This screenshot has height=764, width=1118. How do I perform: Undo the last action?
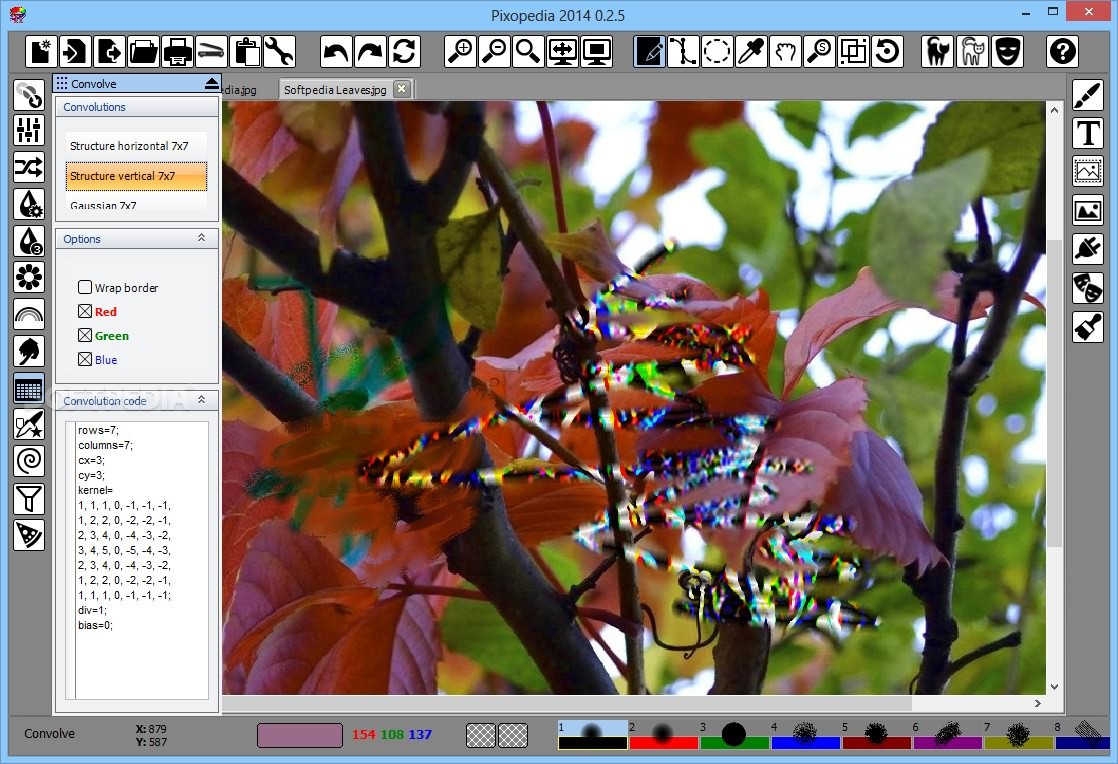click(336, 51)
